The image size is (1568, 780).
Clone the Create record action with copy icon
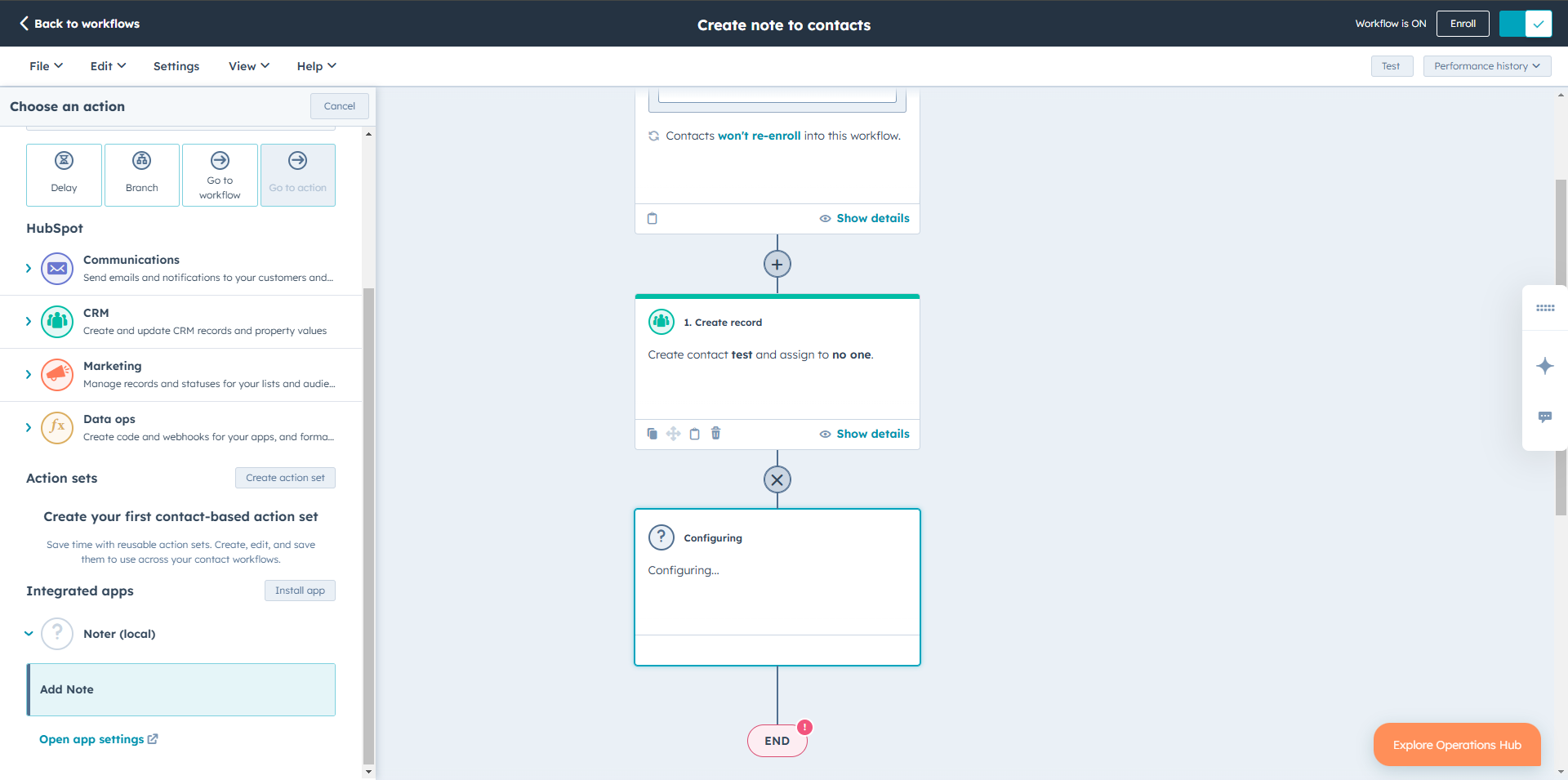pyautogui.click(x=652, y=433)
